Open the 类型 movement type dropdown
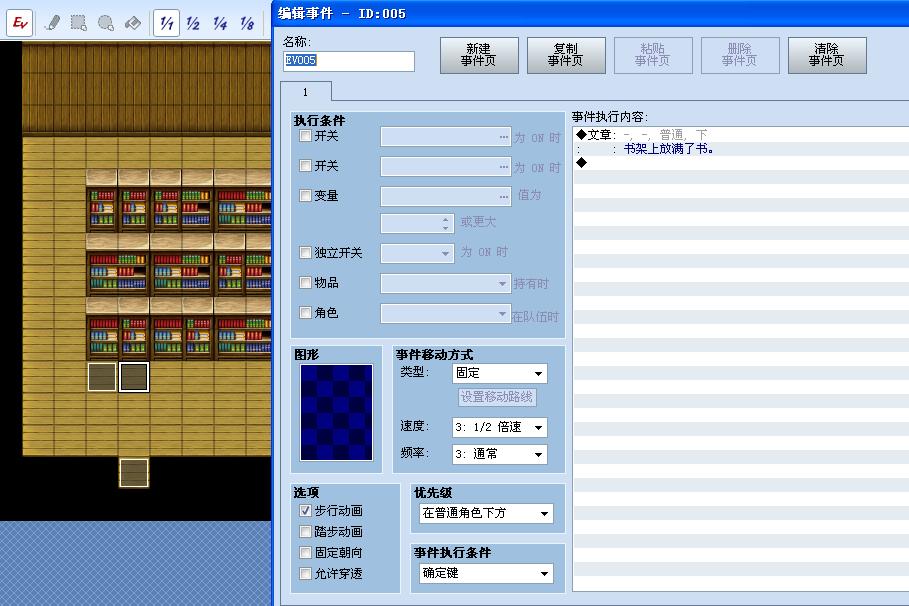This screenshot has width=909, height=606. pos(500,373)
